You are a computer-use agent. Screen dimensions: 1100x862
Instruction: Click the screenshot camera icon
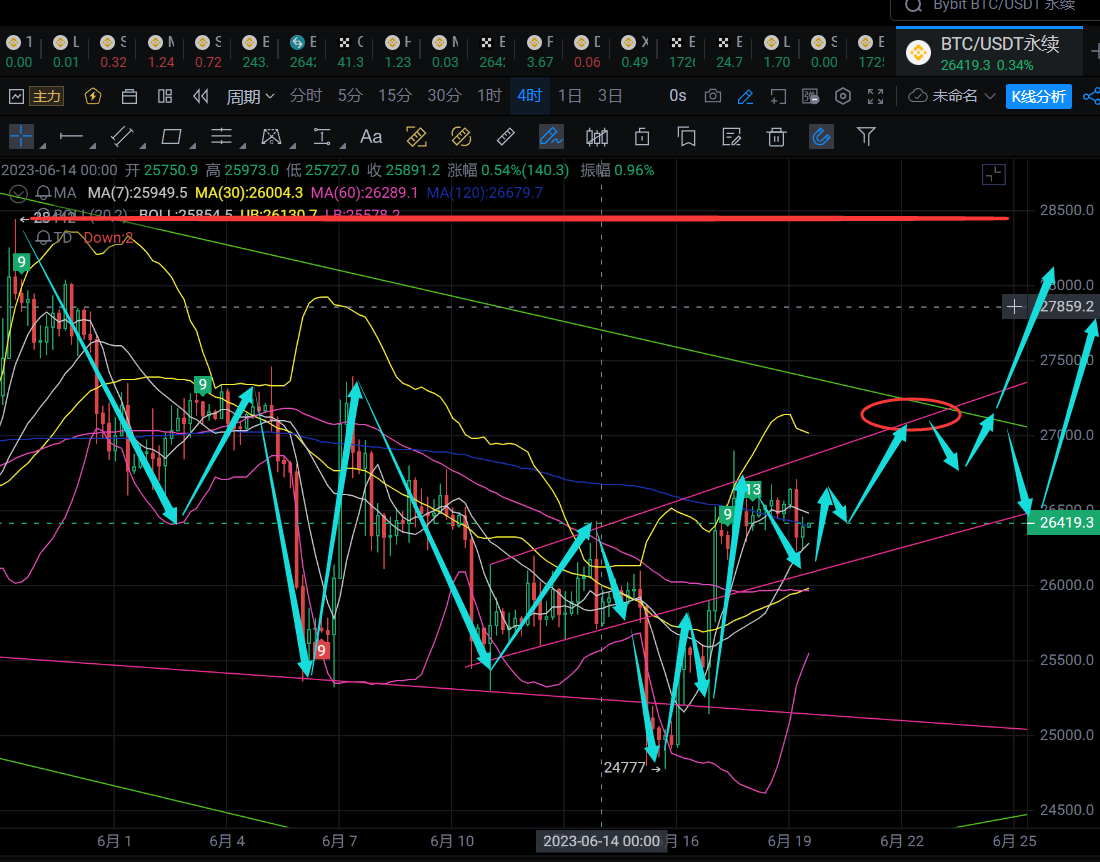point(713,96)
